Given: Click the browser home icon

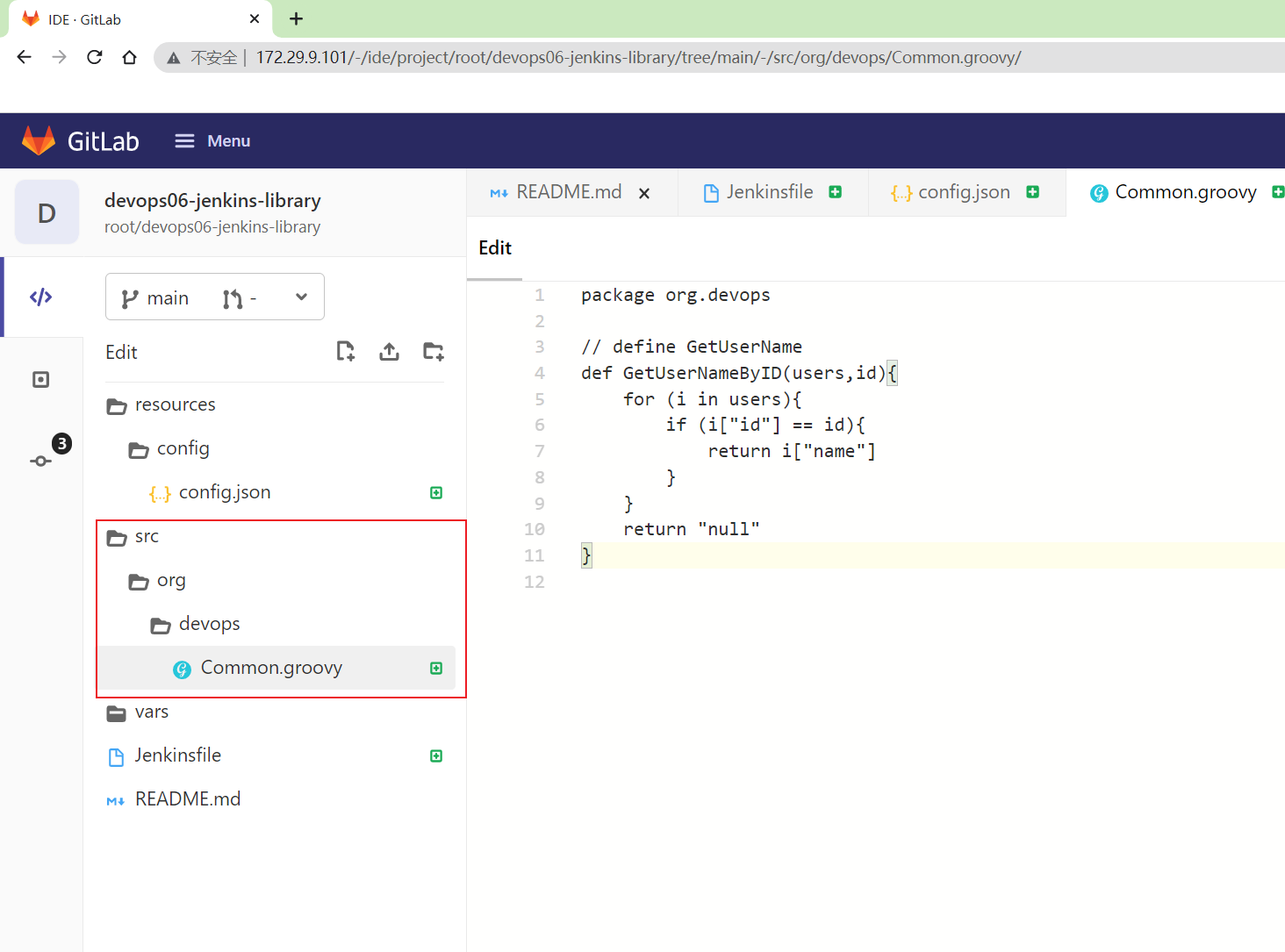Looking at the screenshot, I should coord(130,57).
